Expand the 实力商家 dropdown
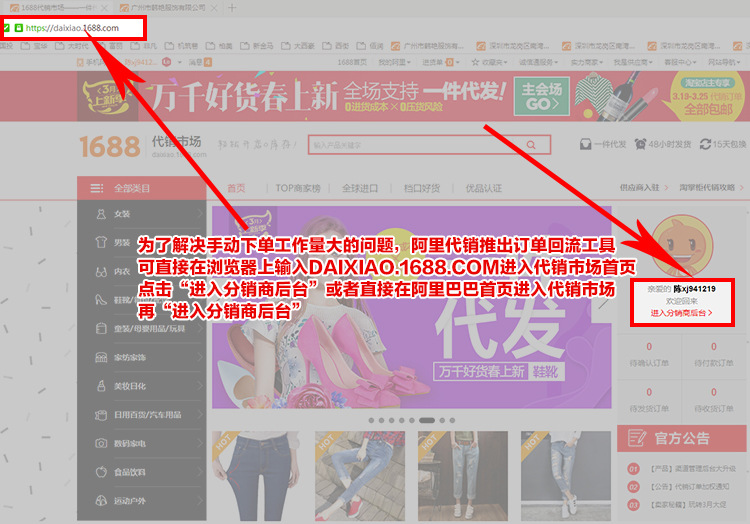Viewport: 750px width, 524px height. (x=586, y=62)
